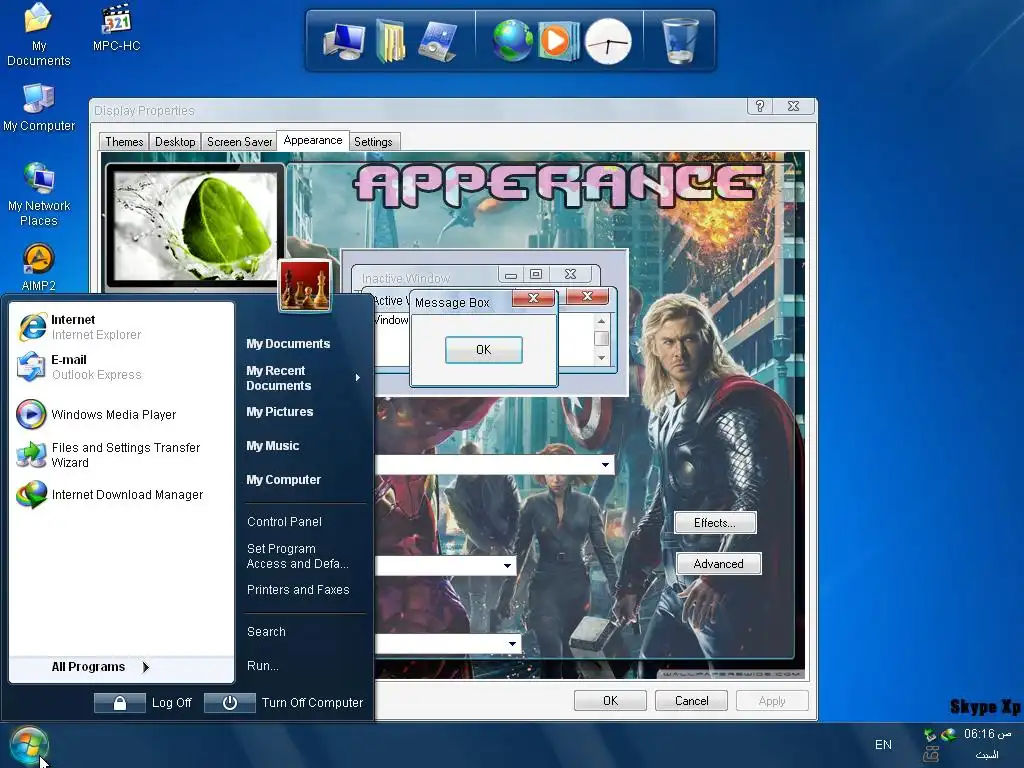Click the analog clock icon in the dock

[x=607, y=42]
